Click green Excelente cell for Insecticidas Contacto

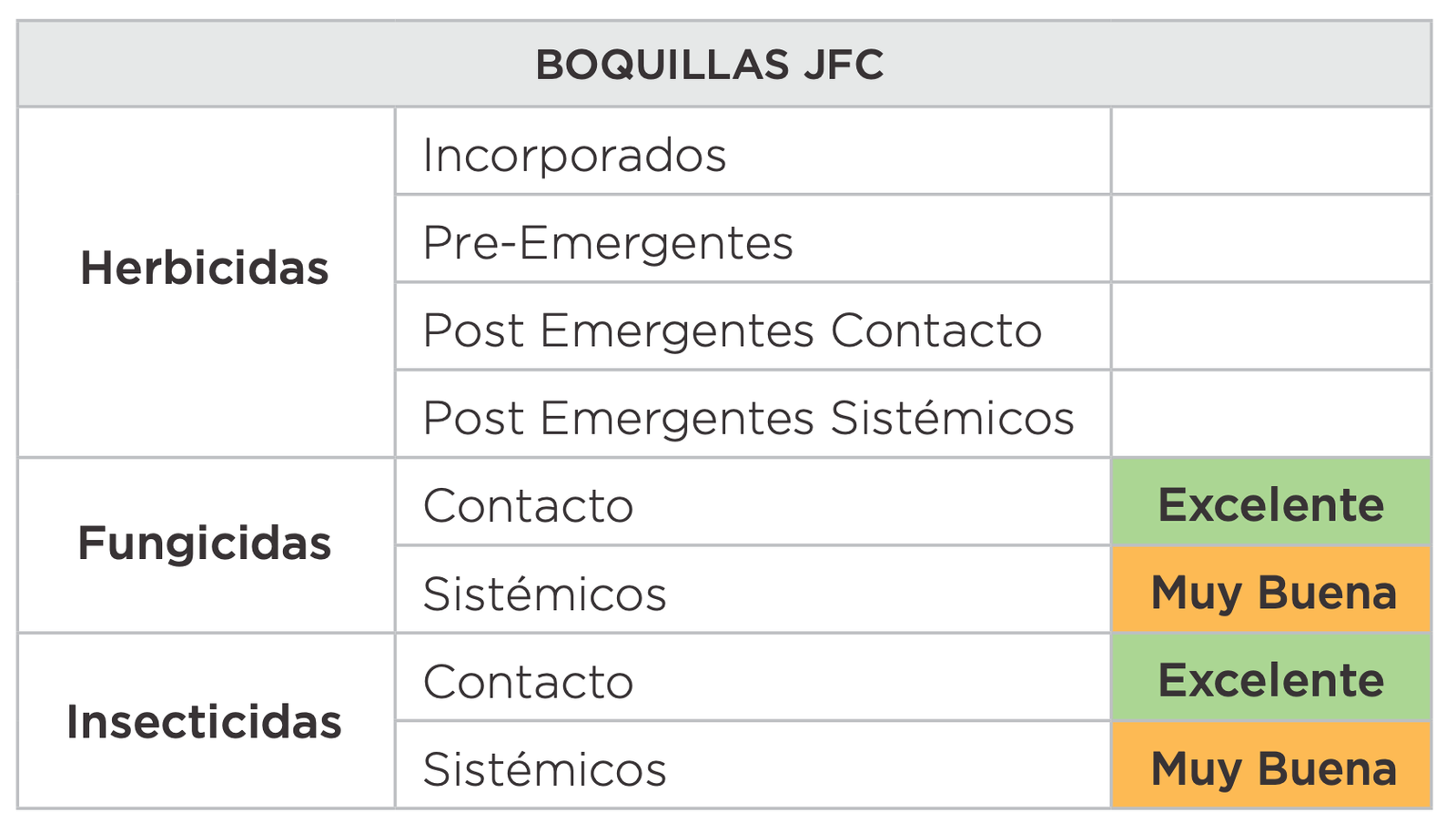[x=1270, y=680]
